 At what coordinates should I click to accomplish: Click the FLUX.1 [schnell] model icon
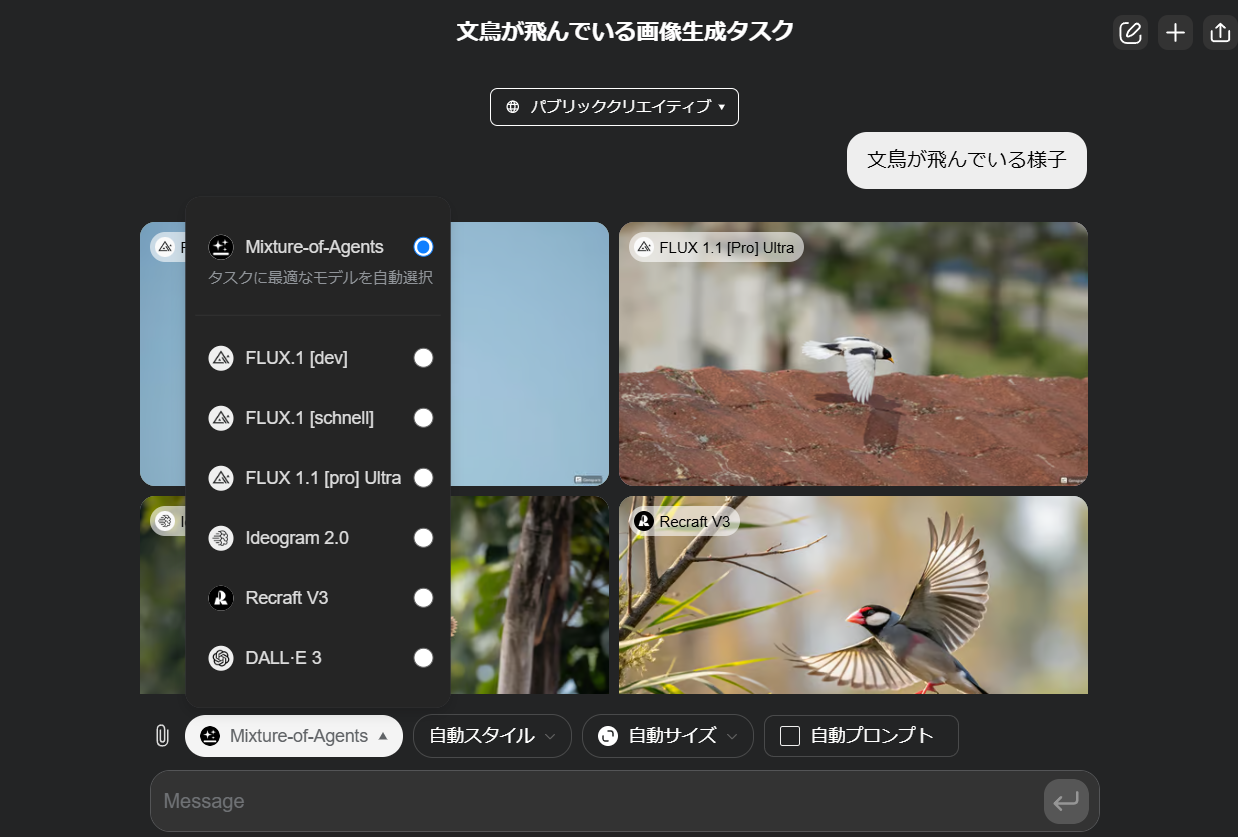(221, 418)
